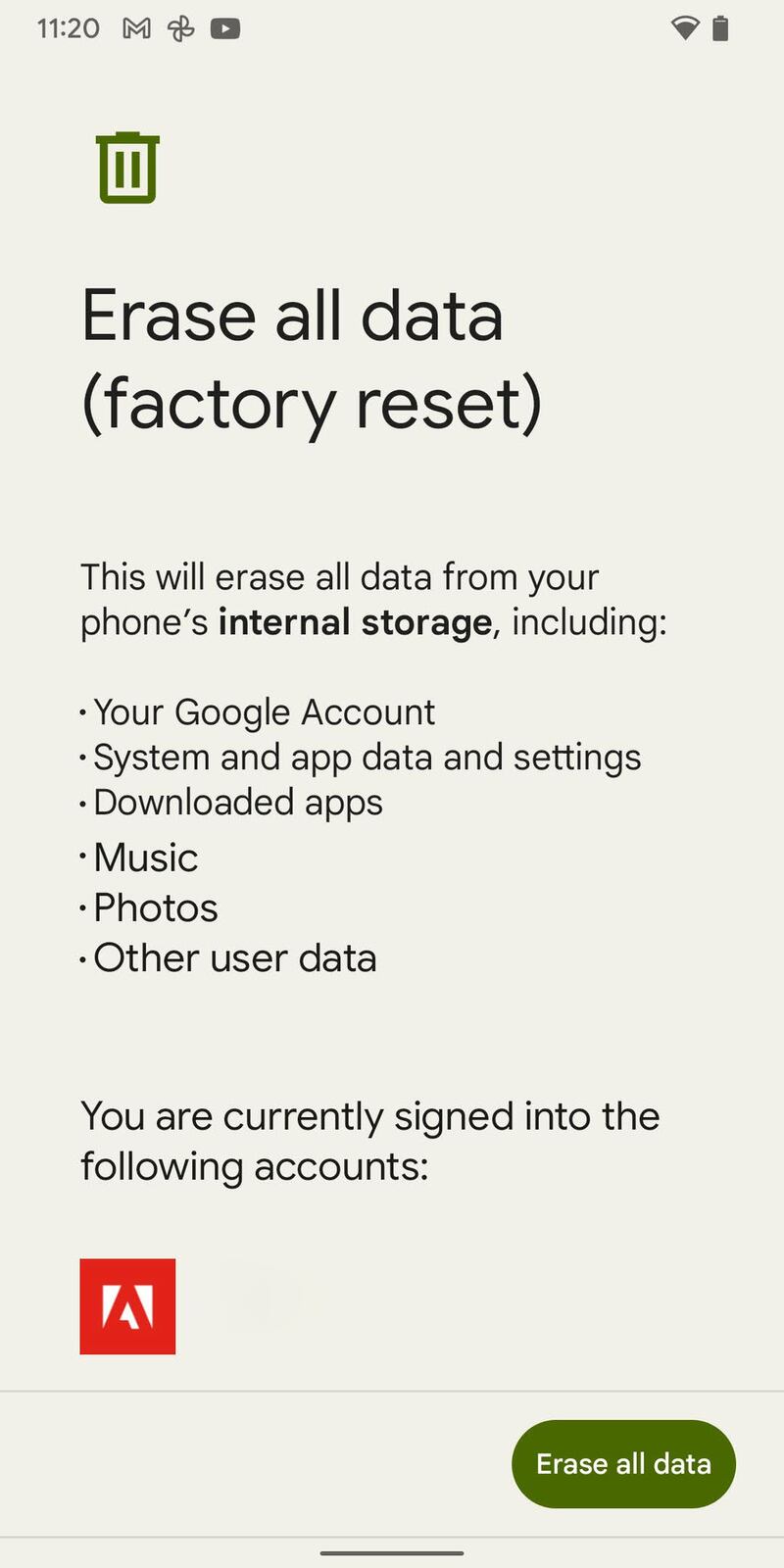Tap the "Photos" list item

coord(156,908)
